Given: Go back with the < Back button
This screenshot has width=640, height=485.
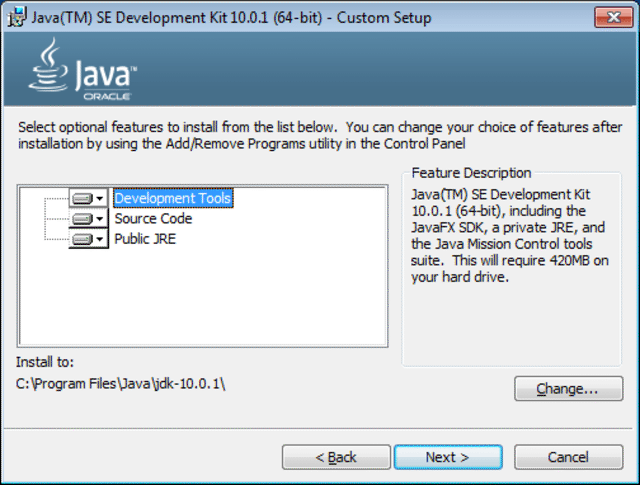Looking at the screenshot, I should pyautogui.click(x=336, y=457).
